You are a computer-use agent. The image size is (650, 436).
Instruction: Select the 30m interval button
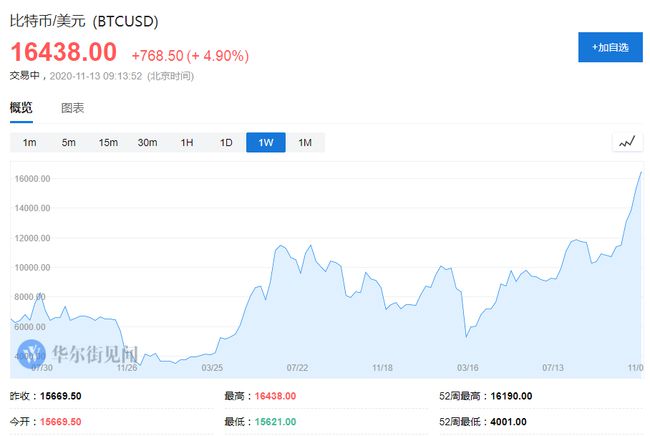coord(147,143)
